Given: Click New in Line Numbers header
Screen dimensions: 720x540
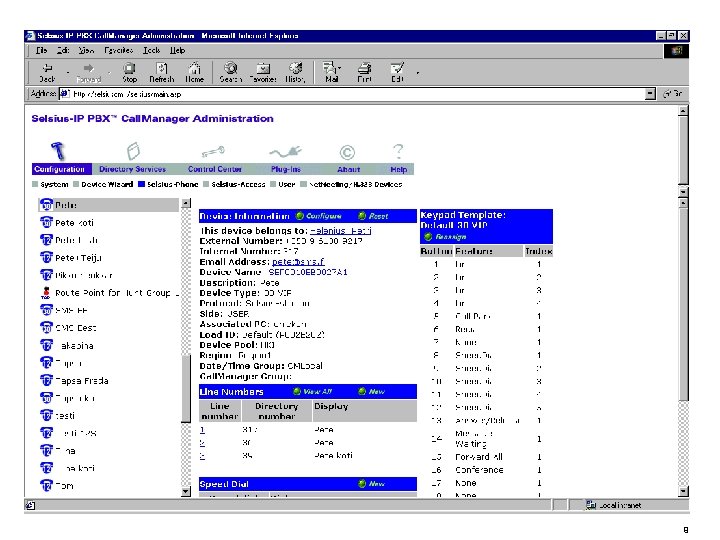Looking at the screenshot, I should (x=371, y=392).
